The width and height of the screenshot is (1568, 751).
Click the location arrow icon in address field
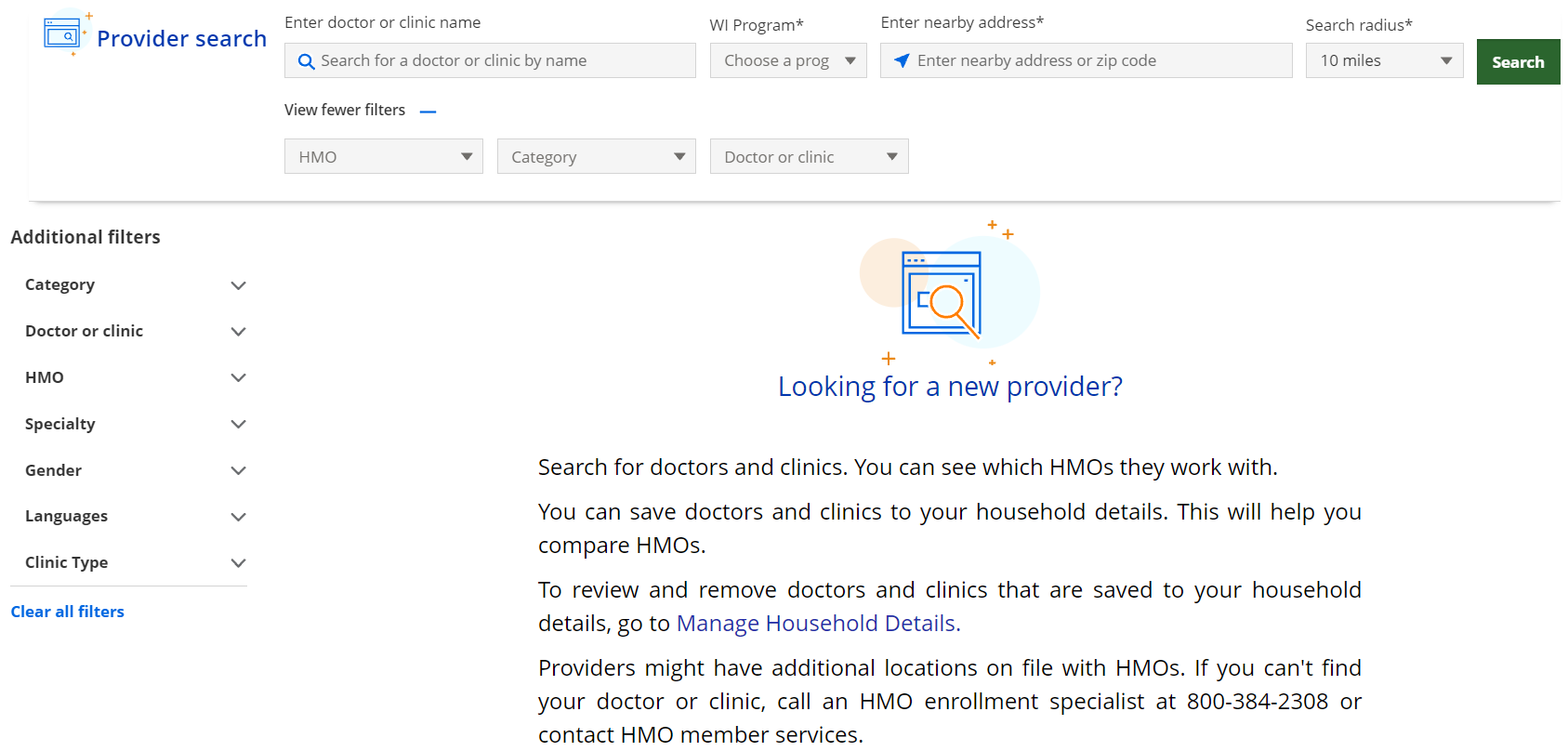tap(901, 61)
